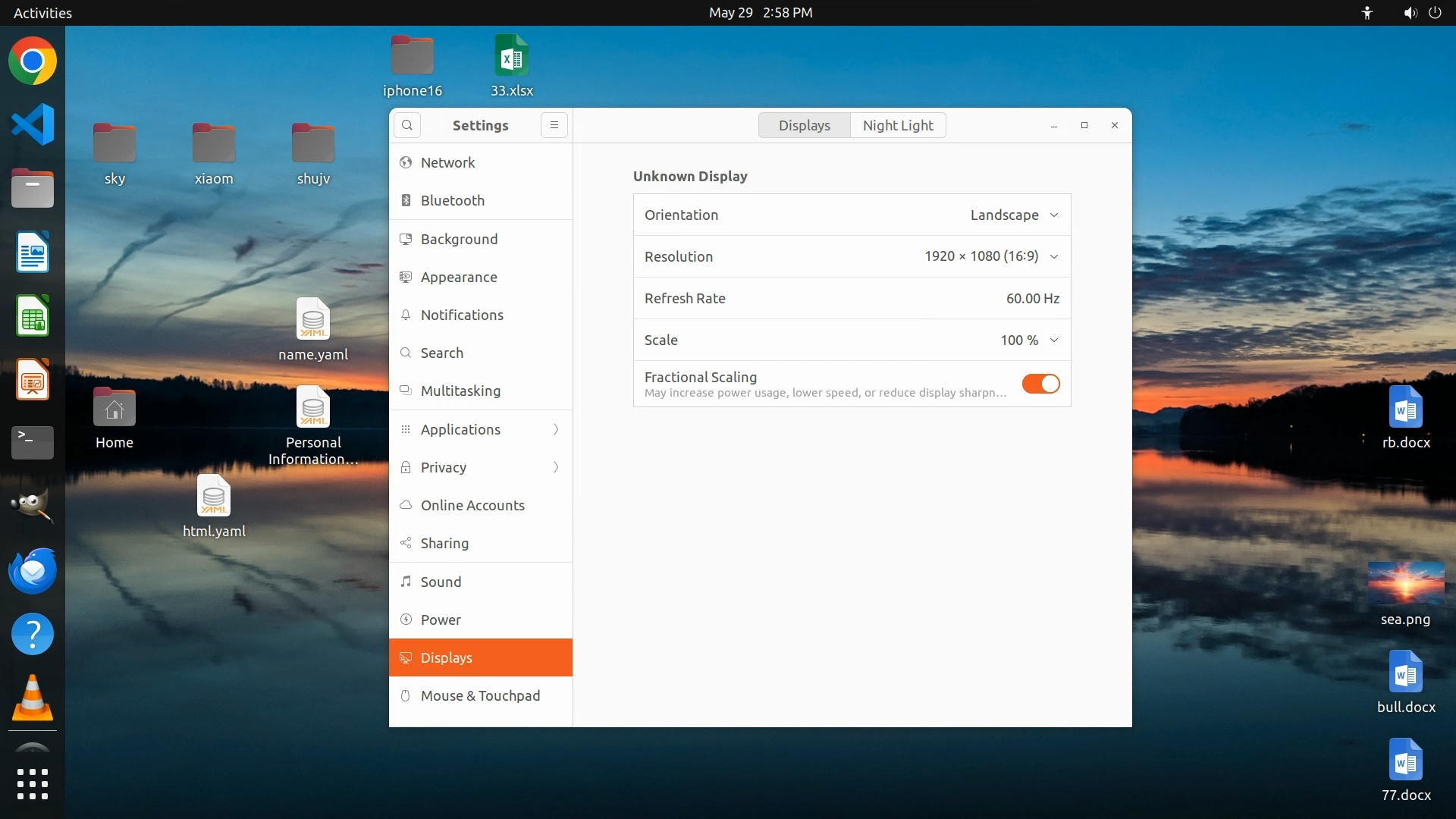Show applications grid in the dock
1456x819 pixels.
pyautogui.click(x=33, y=784)
